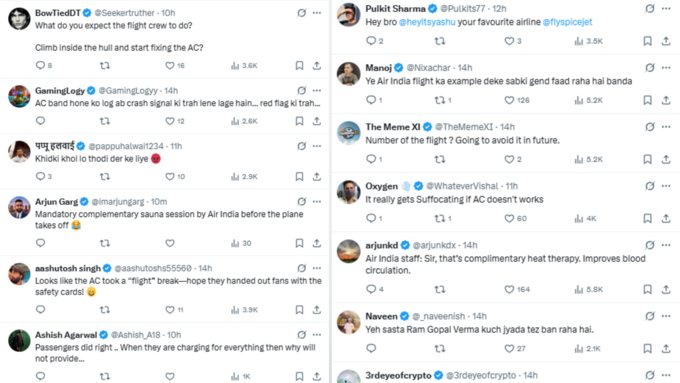This screenshot has width=680, height=383.
Task: Retweet Manoj's Air India tweet
Action: (440, 100)
